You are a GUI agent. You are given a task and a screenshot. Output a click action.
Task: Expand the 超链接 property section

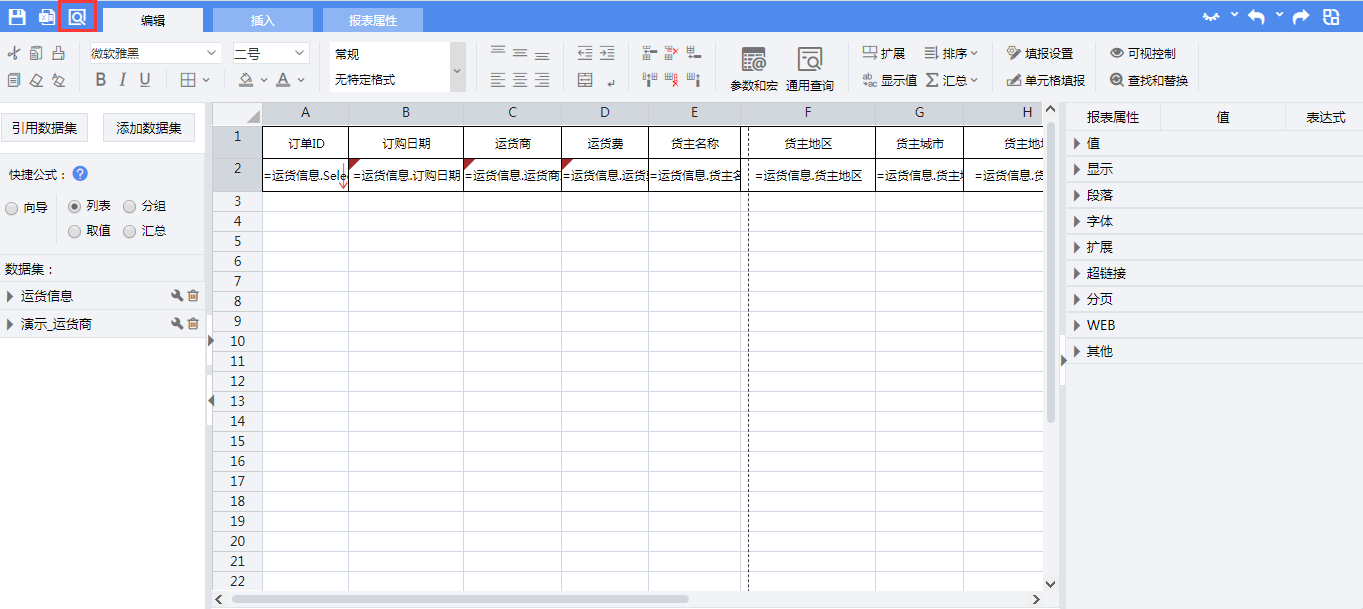coord(1077,273)
